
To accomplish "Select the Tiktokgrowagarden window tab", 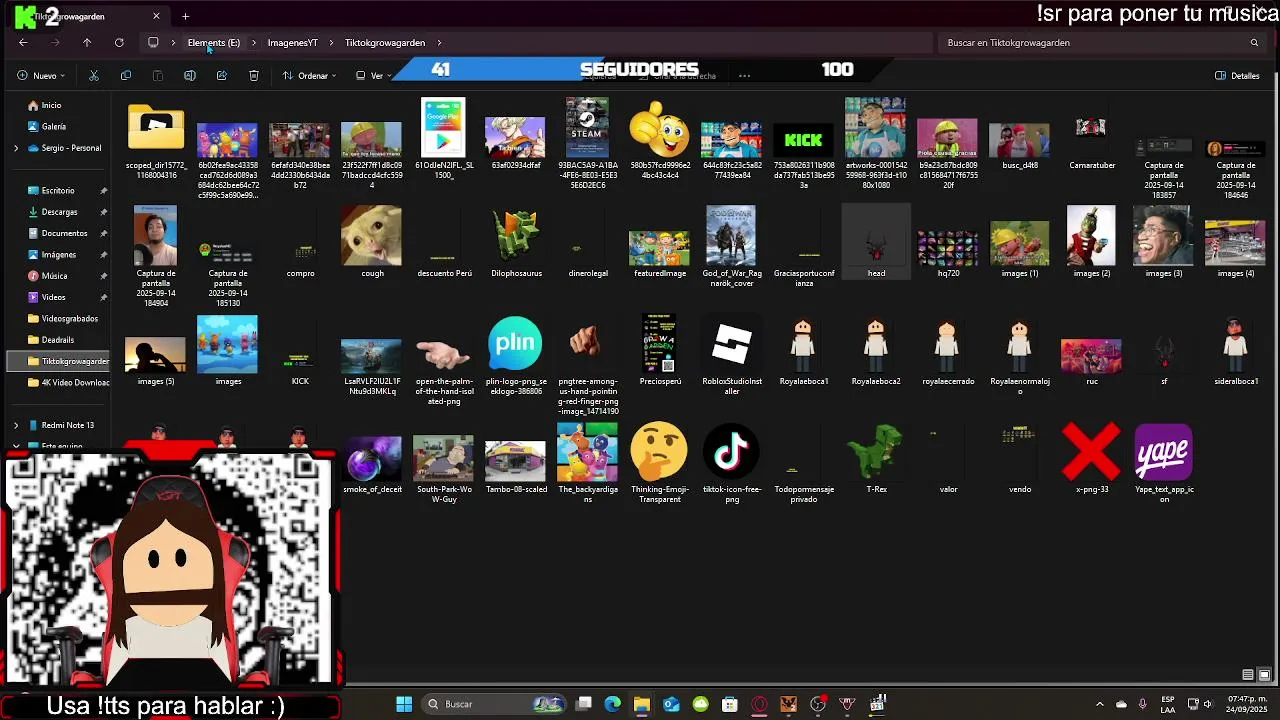I will click(x=85, y=16).
